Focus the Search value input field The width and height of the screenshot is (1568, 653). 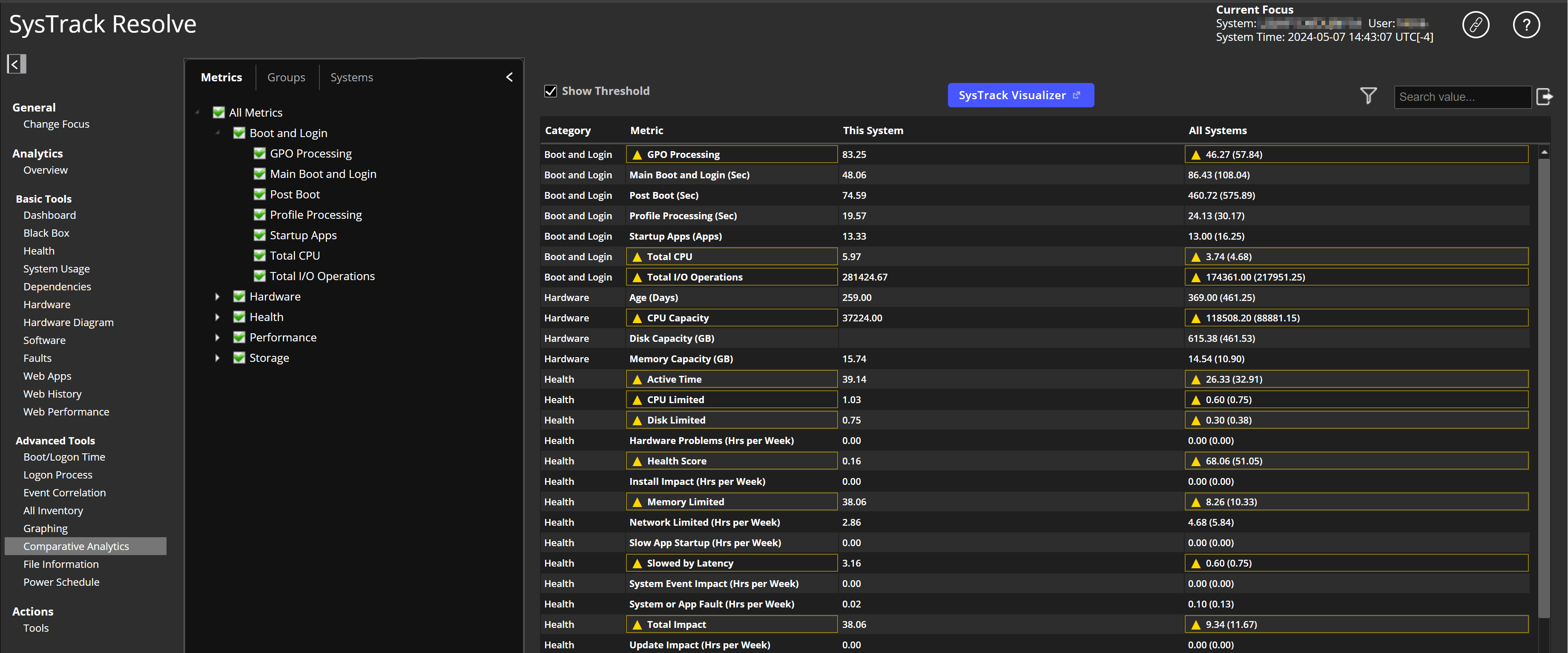pyautogui.click(x=1462, y=97)
